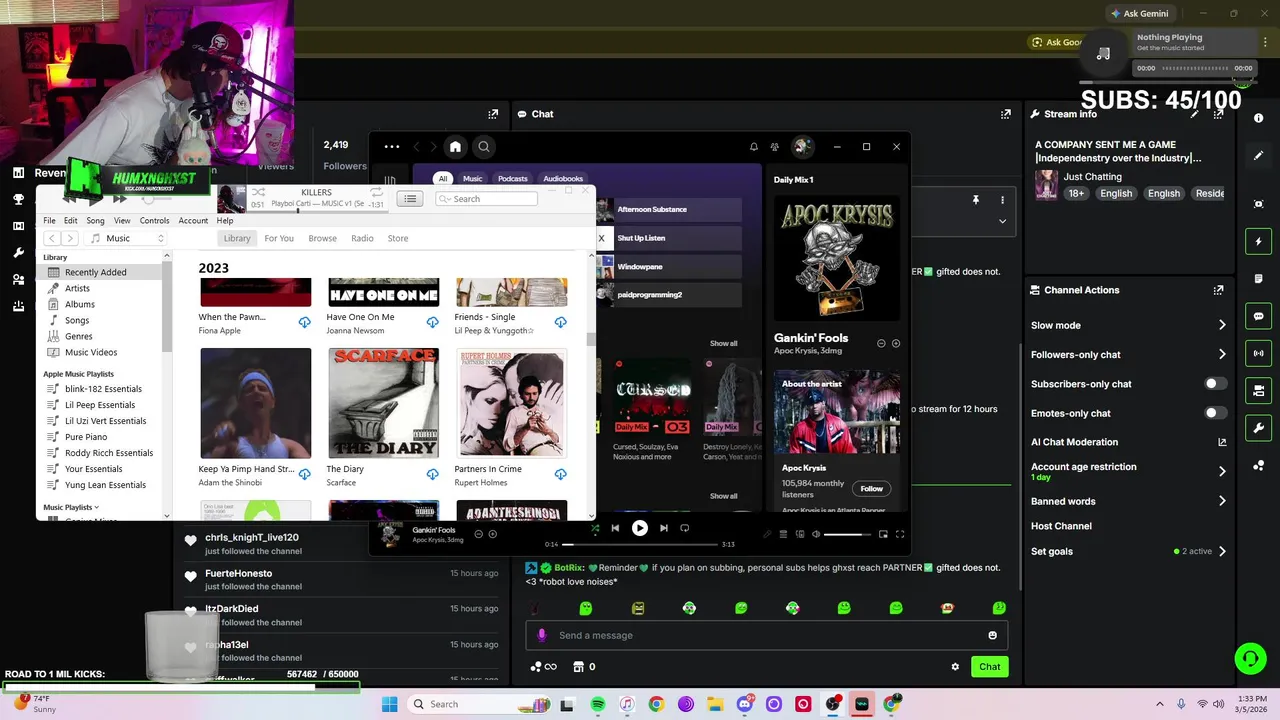The image size is (1280, 720).
Task: Open Host Channel option
Action: click(x=1061, y=526)
